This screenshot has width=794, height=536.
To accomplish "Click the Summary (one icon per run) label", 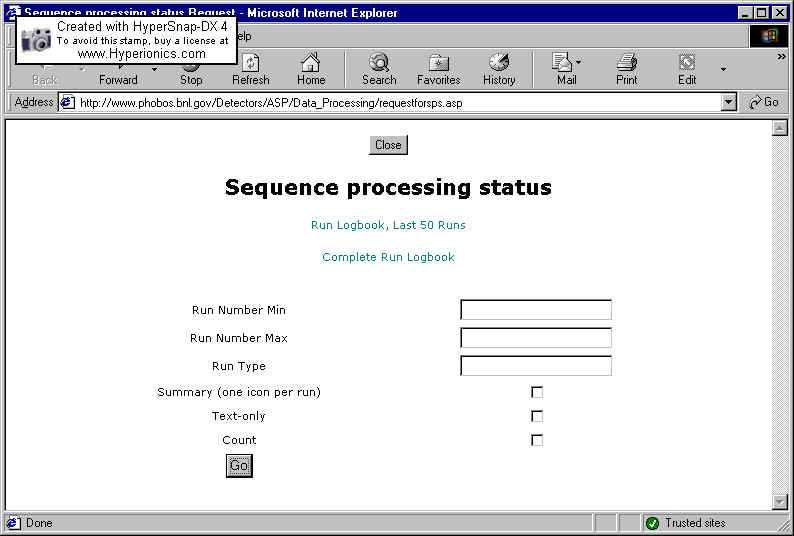I will coord(239,392).
